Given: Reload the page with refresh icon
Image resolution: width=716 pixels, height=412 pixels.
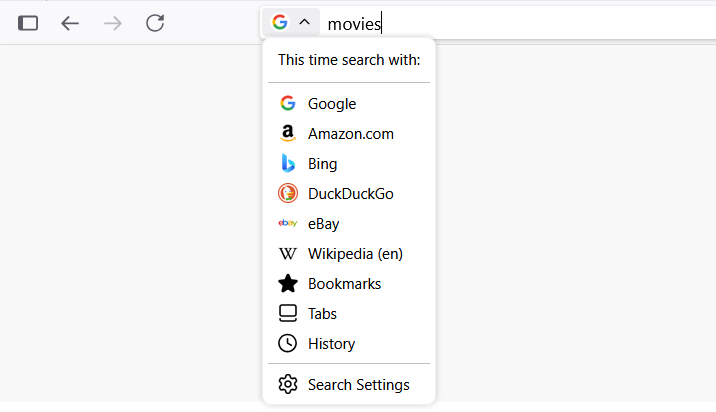Looking at the screenshot, I should pos(155,23).
